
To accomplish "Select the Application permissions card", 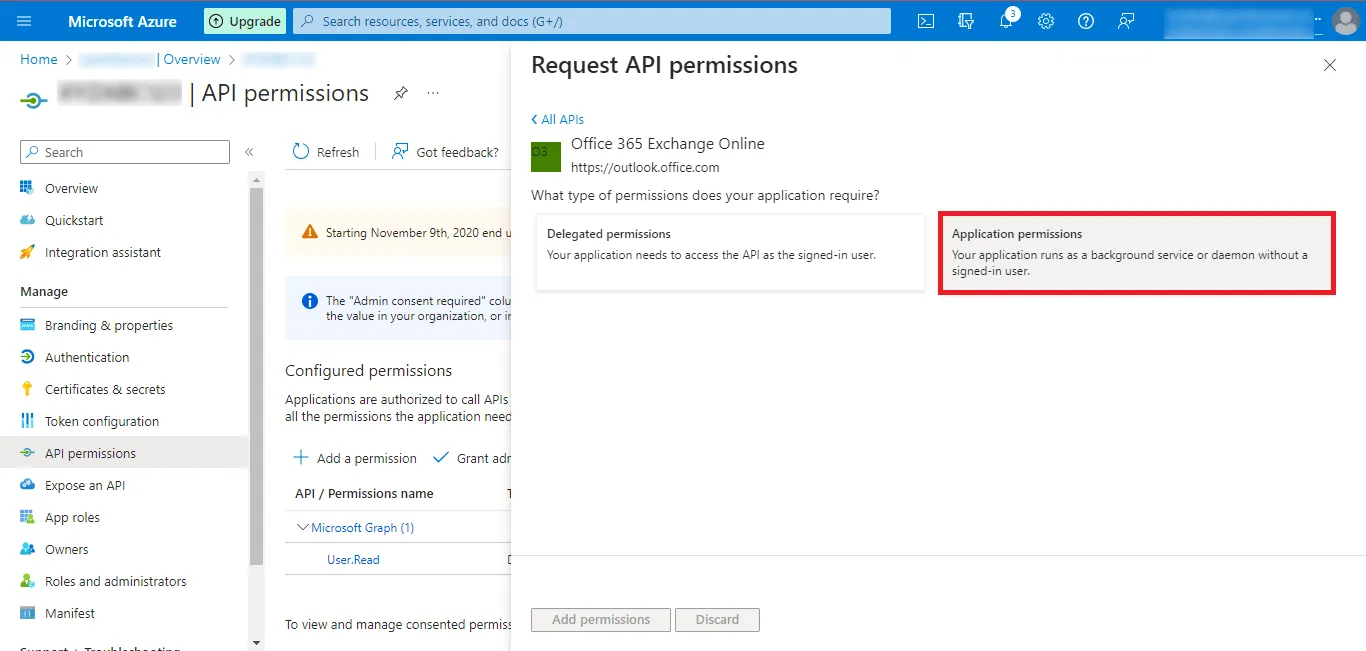I will [x=1136, y=253].
